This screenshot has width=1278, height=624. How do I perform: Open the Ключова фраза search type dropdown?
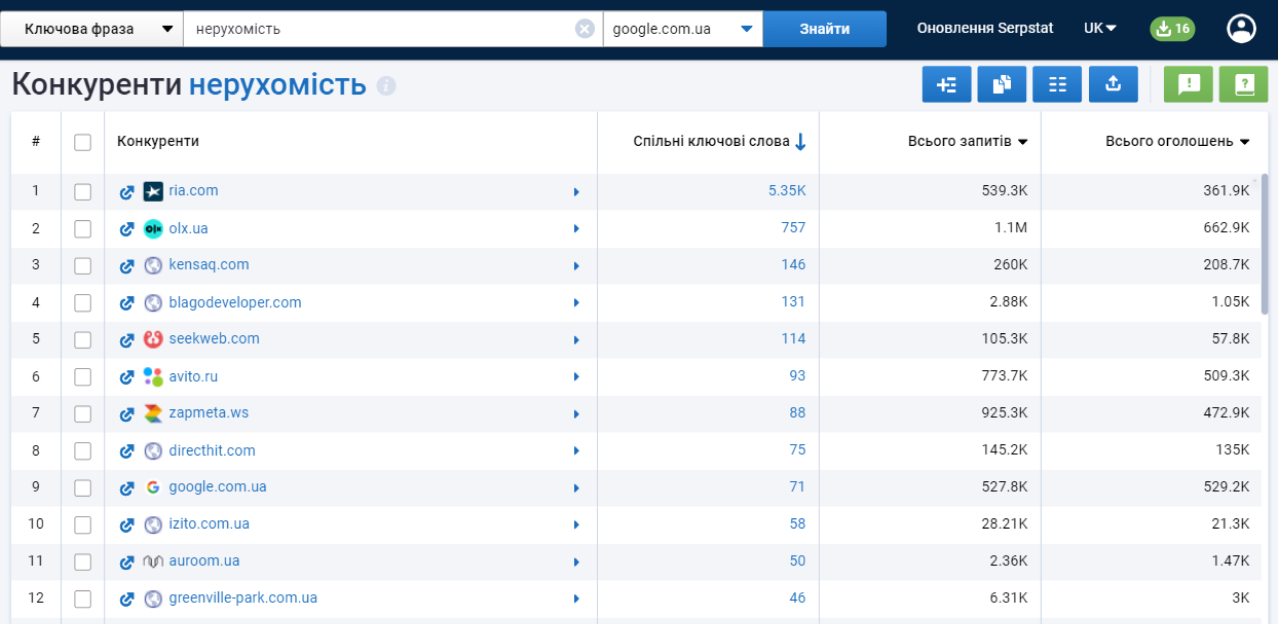pos(92,29)
